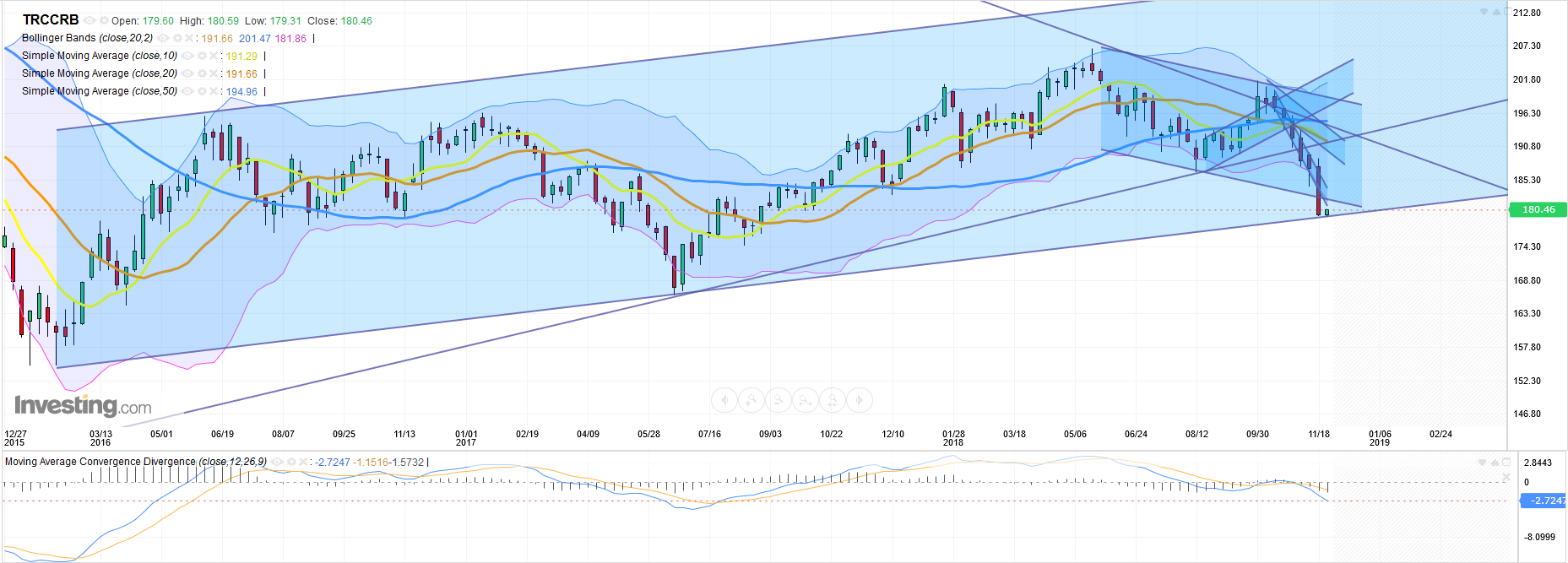Move main chart pane up with arrow
Image resolution: width=1568 pixels, height=563 pixels.
tap(1495, 13)
